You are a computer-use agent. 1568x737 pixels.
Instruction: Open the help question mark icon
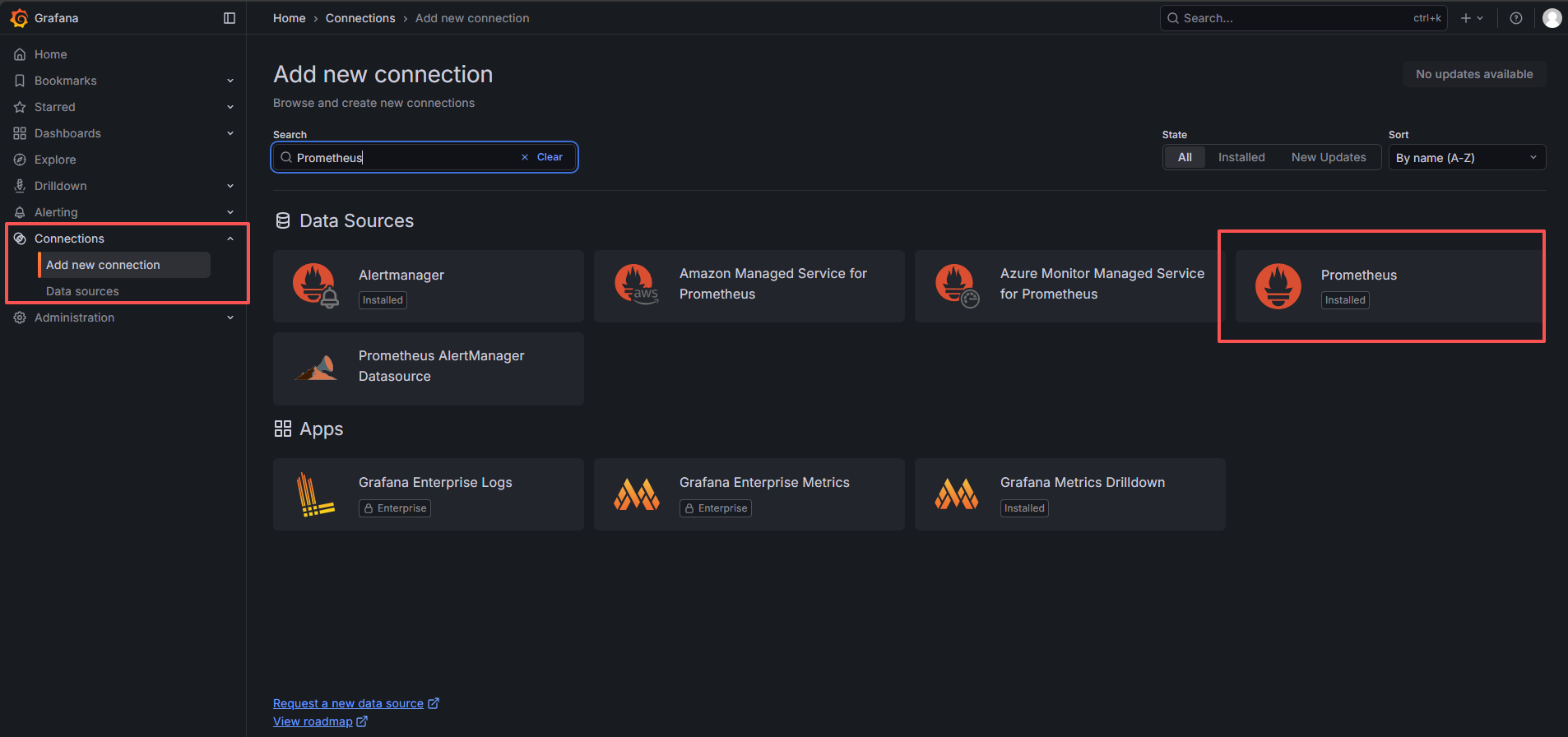pyautogui.click(x=1516, y=18)
